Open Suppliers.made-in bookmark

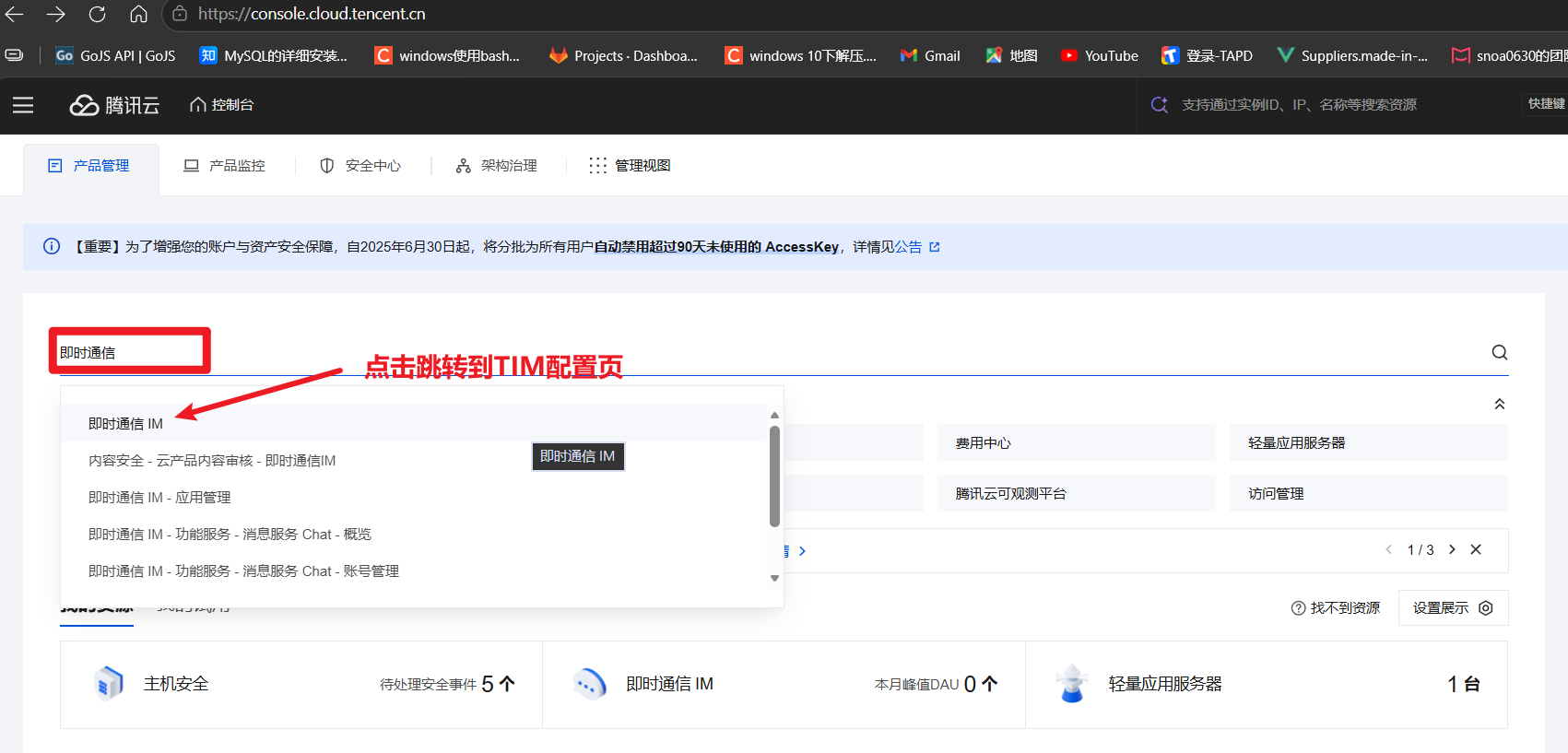(1352, 55)
